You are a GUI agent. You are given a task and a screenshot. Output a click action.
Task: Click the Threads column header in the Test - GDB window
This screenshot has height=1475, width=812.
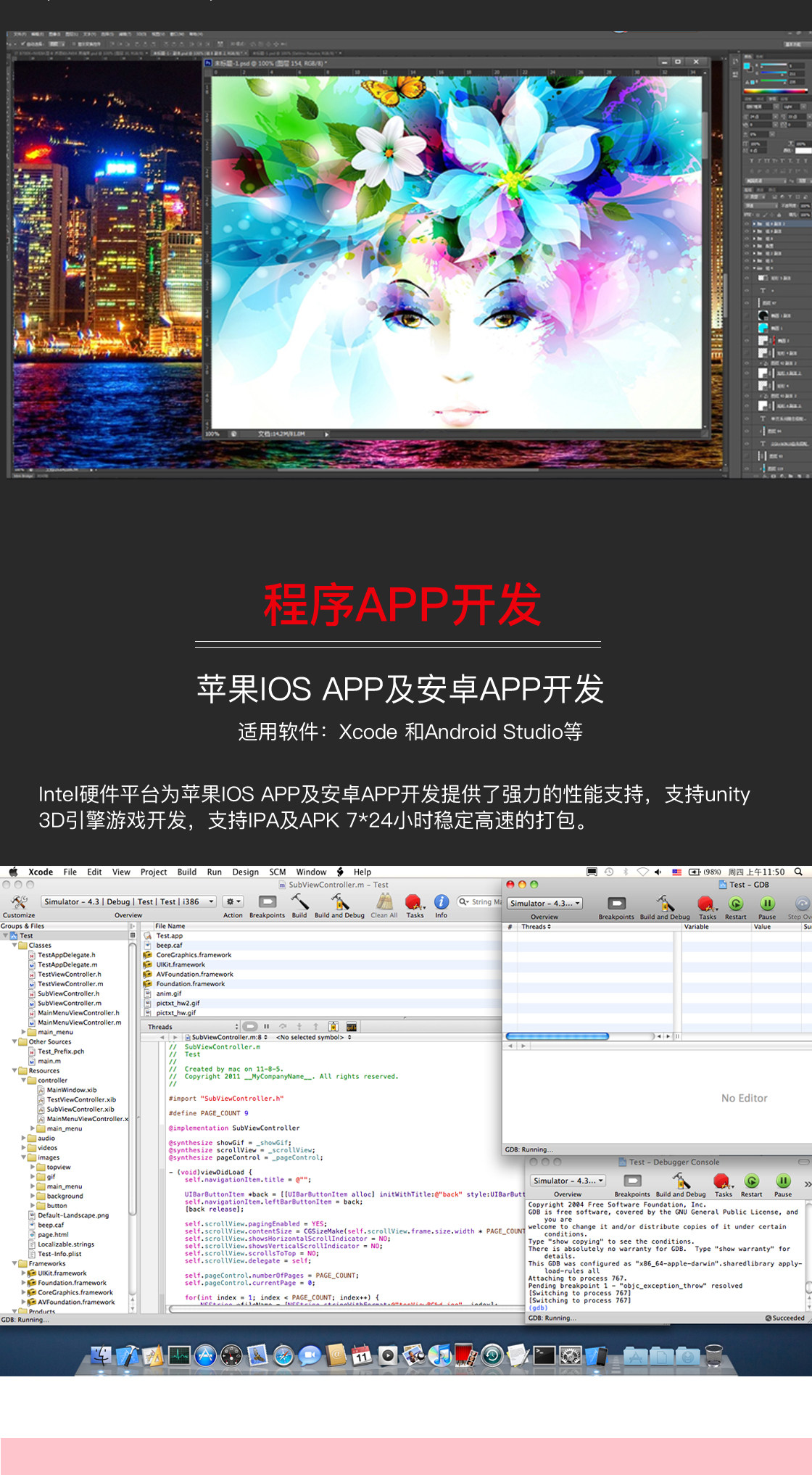click(x=536, y=926)
